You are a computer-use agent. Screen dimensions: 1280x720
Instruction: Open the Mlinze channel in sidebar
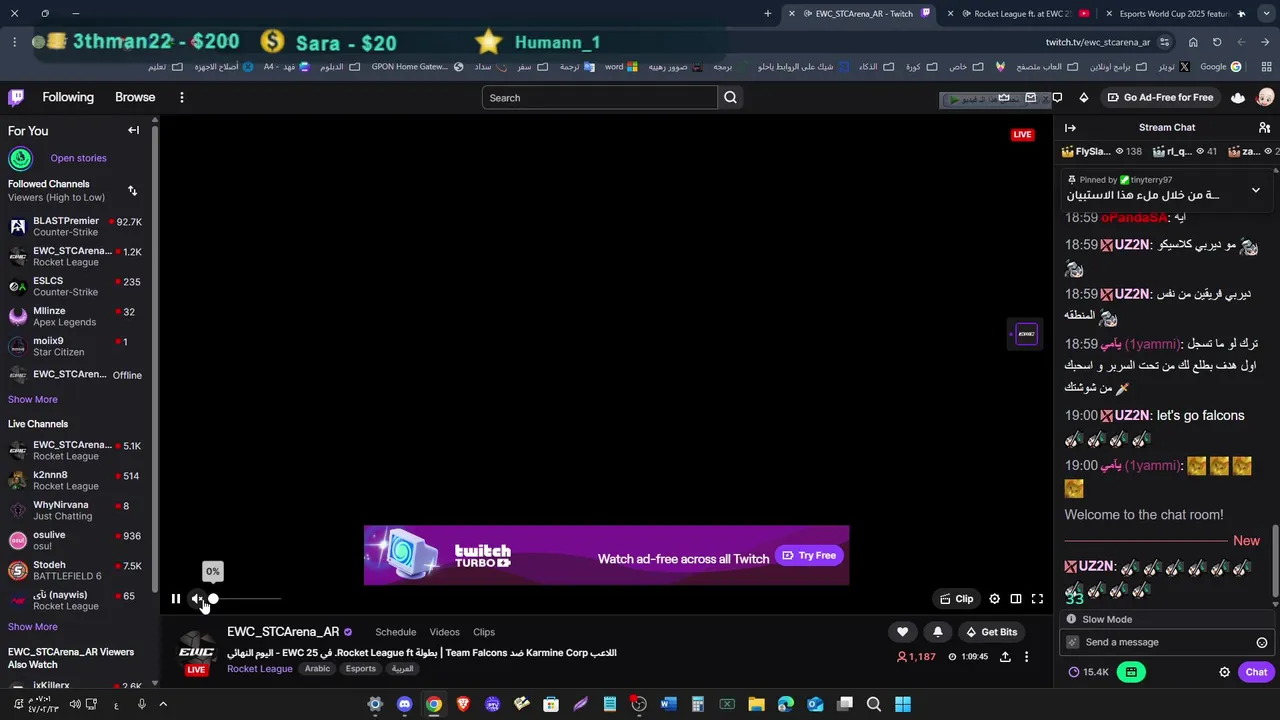coord(75,316)
